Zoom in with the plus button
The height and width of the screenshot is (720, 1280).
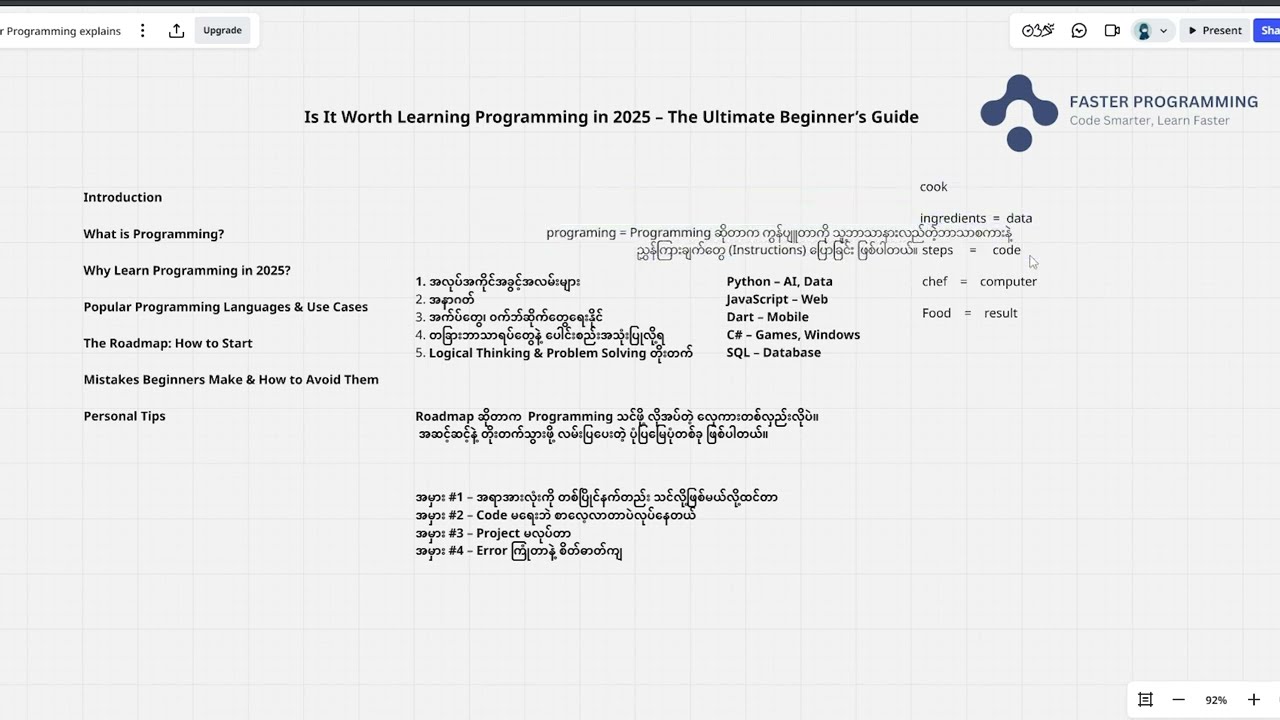click(1253, 700)
